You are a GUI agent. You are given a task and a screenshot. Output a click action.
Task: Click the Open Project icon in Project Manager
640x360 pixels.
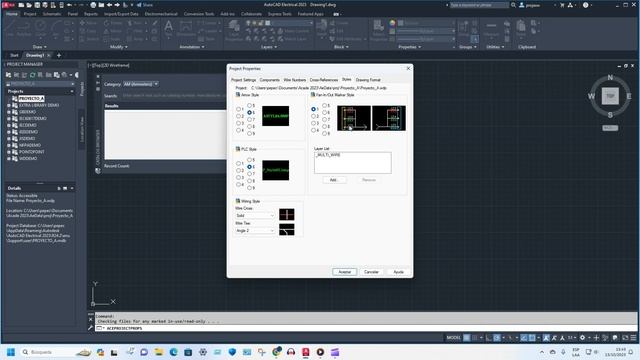click(8, 75)
